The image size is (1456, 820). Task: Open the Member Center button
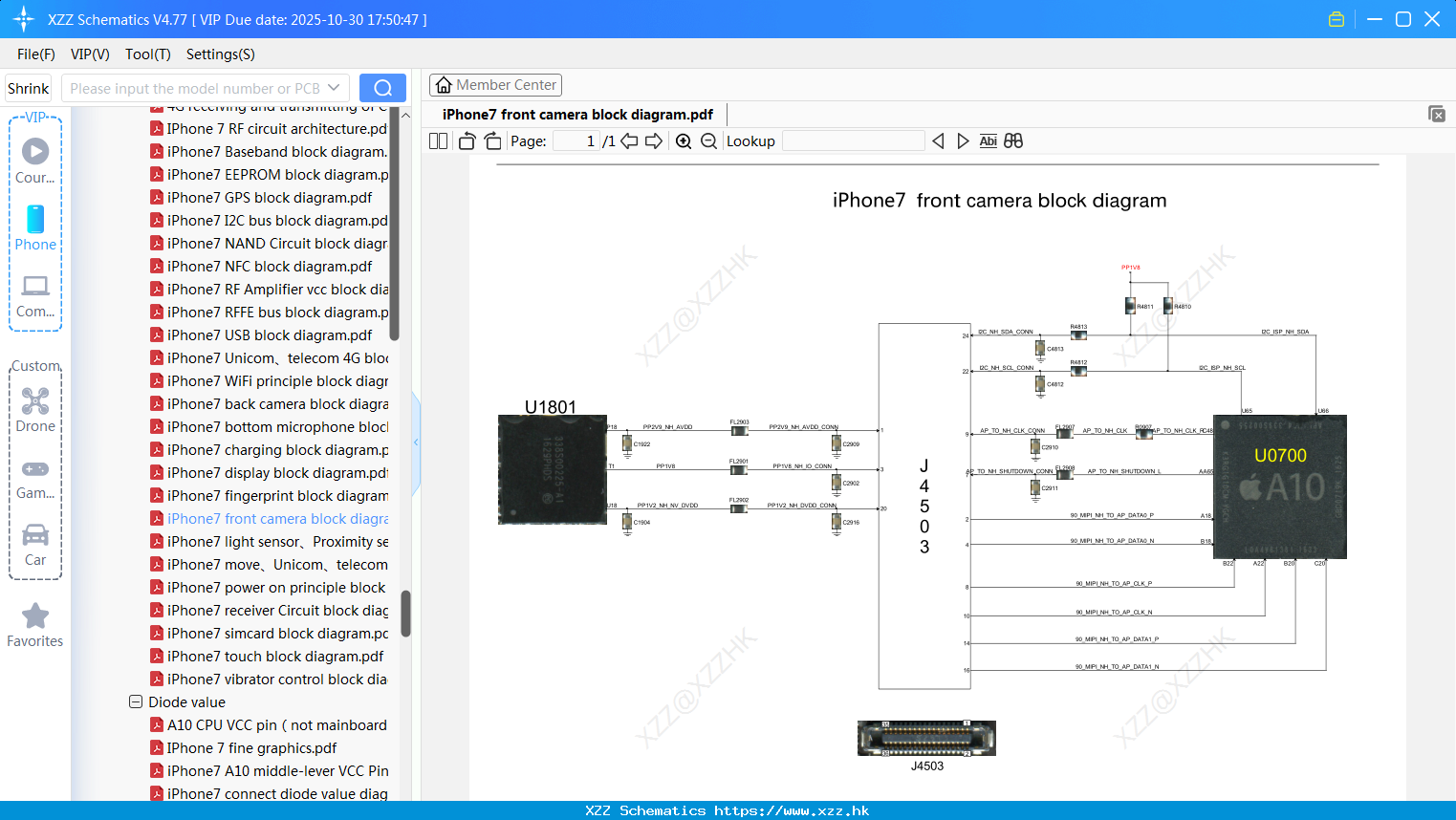pos(495,85)
